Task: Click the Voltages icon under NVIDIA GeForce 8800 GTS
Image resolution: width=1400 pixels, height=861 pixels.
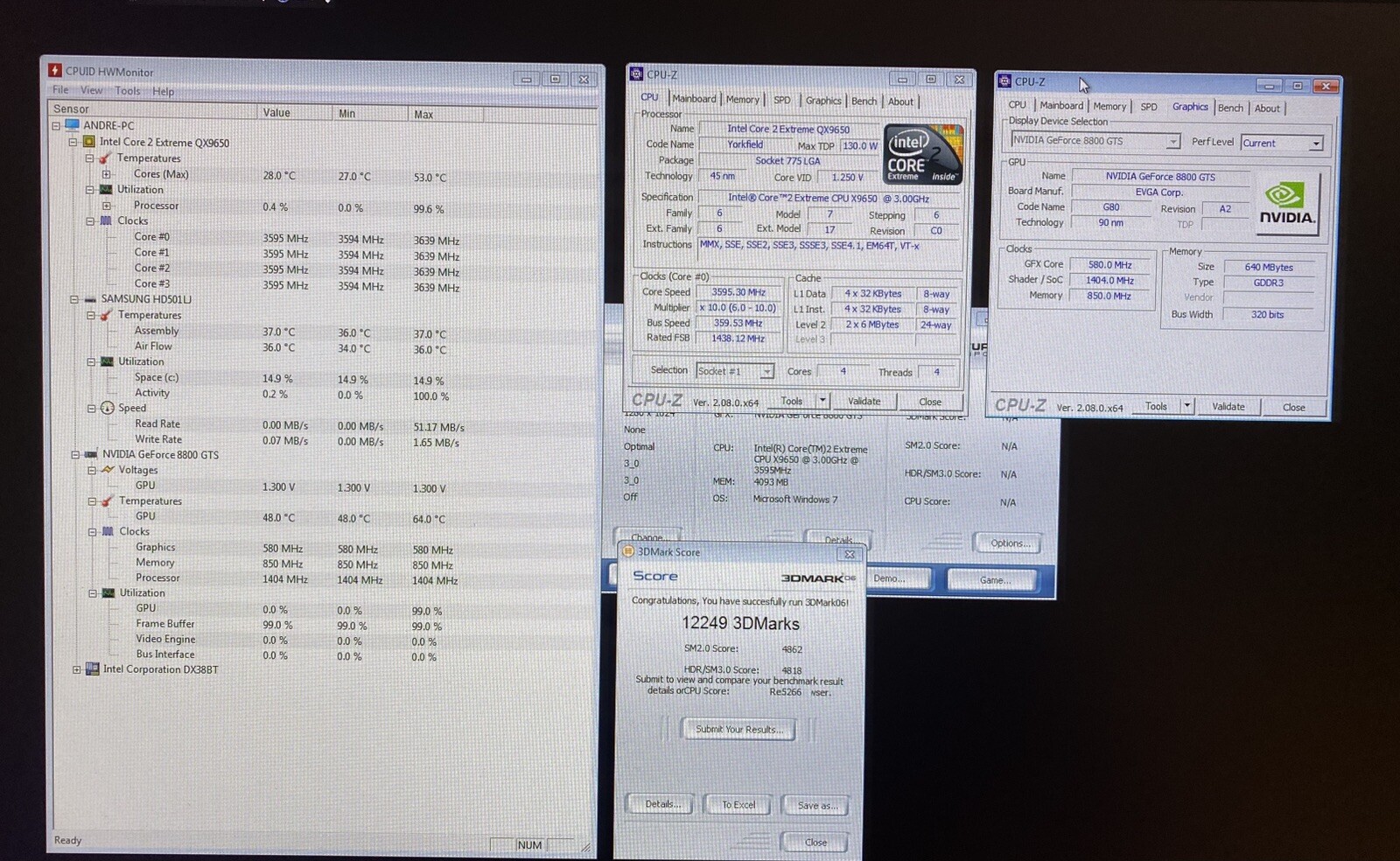Action: 108,470
